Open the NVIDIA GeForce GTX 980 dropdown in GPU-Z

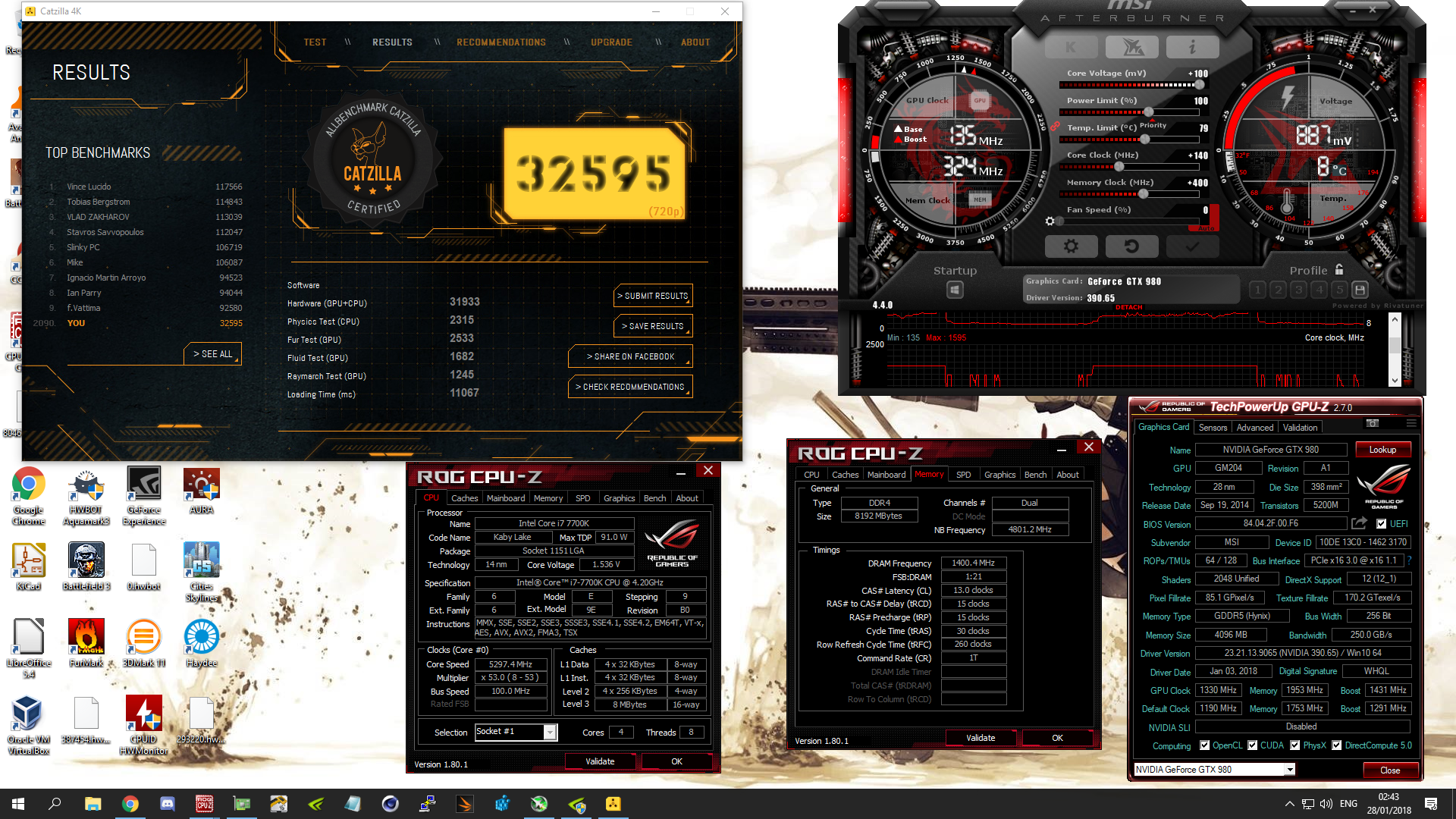1289,770
